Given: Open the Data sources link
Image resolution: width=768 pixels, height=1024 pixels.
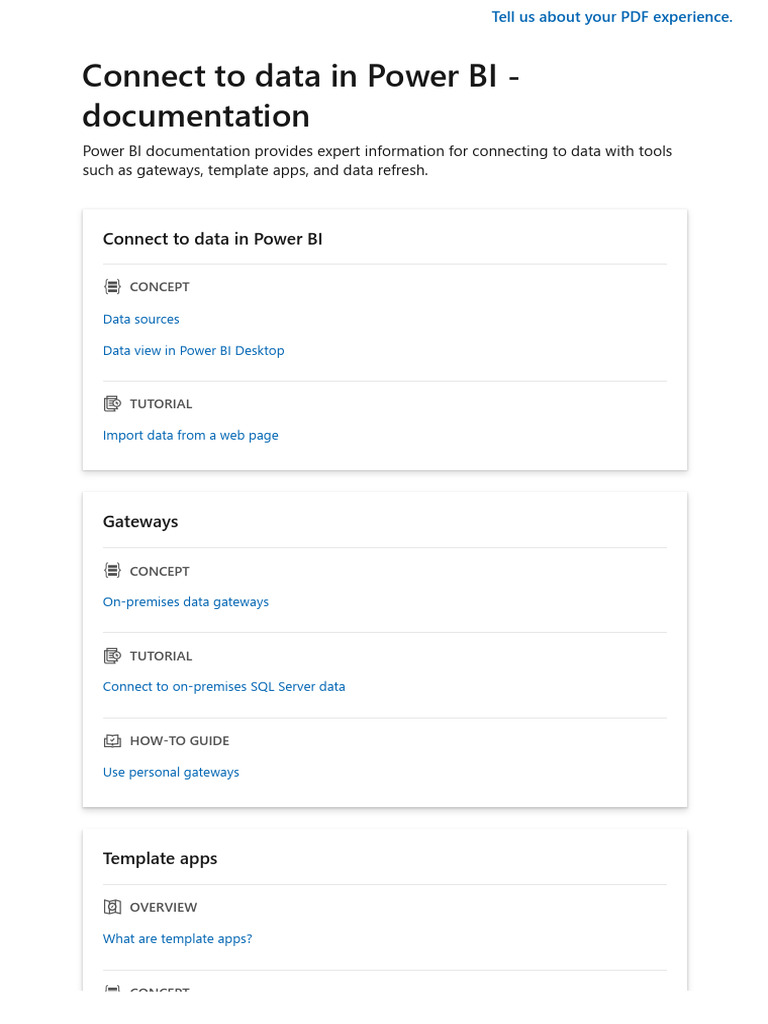Looking at the screenshot, I should click(x=141, y=319).
